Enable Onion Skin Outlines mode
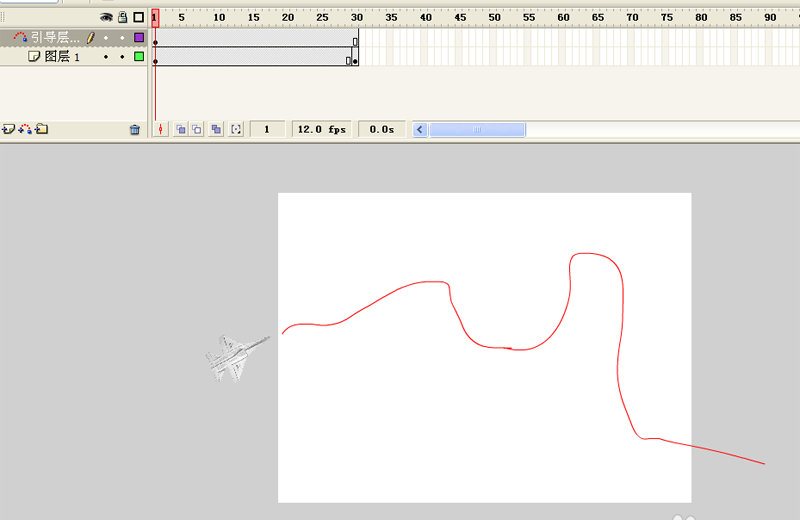This screenshot has height=520, width=800. click(196, 130)
